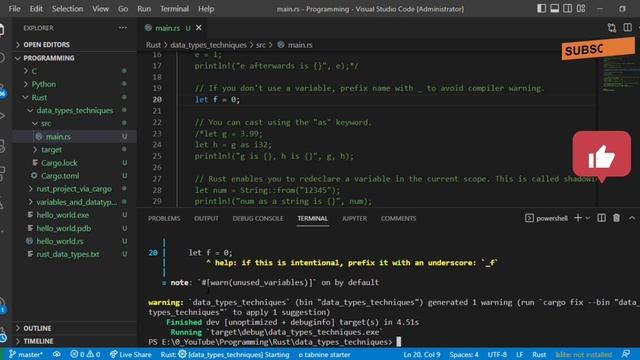This screenshot has width=640, height=360.
Task: Open the Run menu
Action: (144, 9)
